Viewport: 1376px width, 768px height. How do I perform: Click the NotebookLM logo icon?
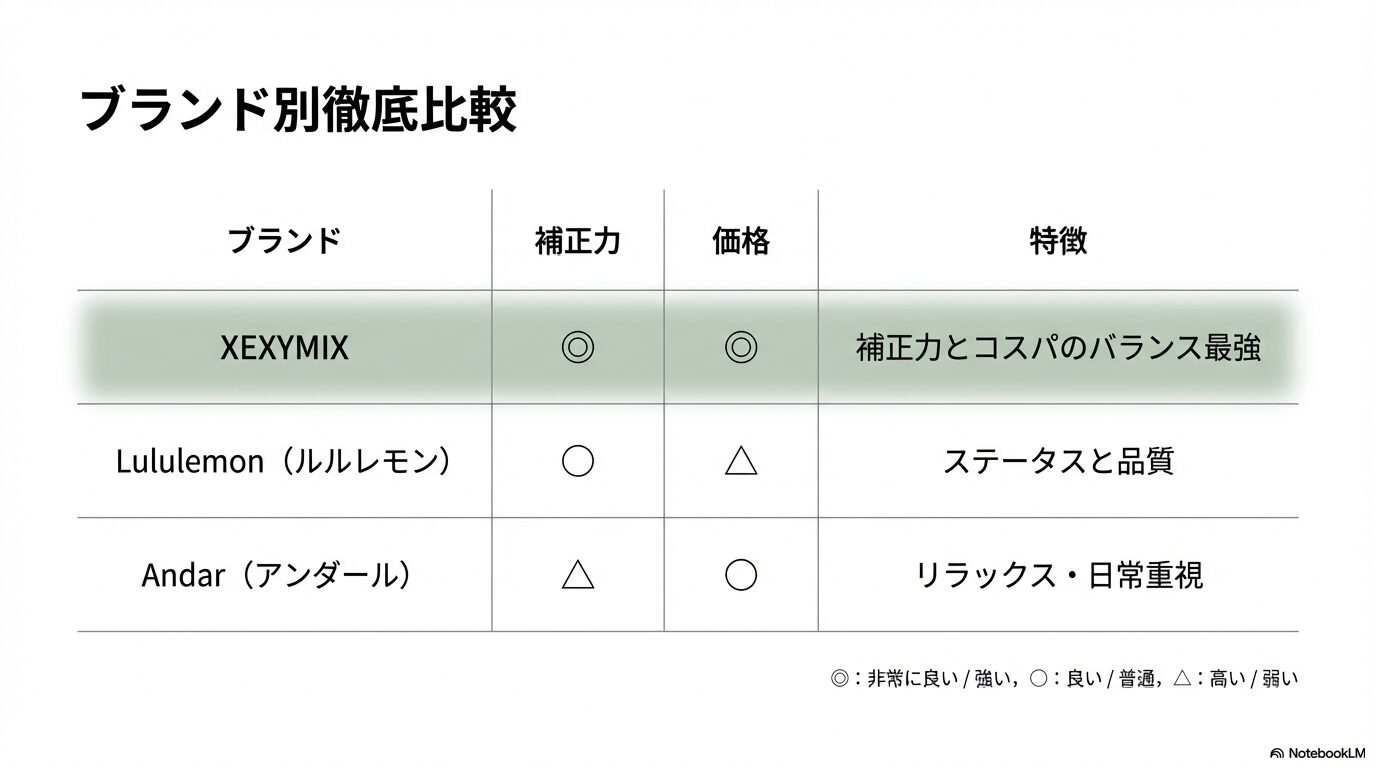pos(1277,753)
